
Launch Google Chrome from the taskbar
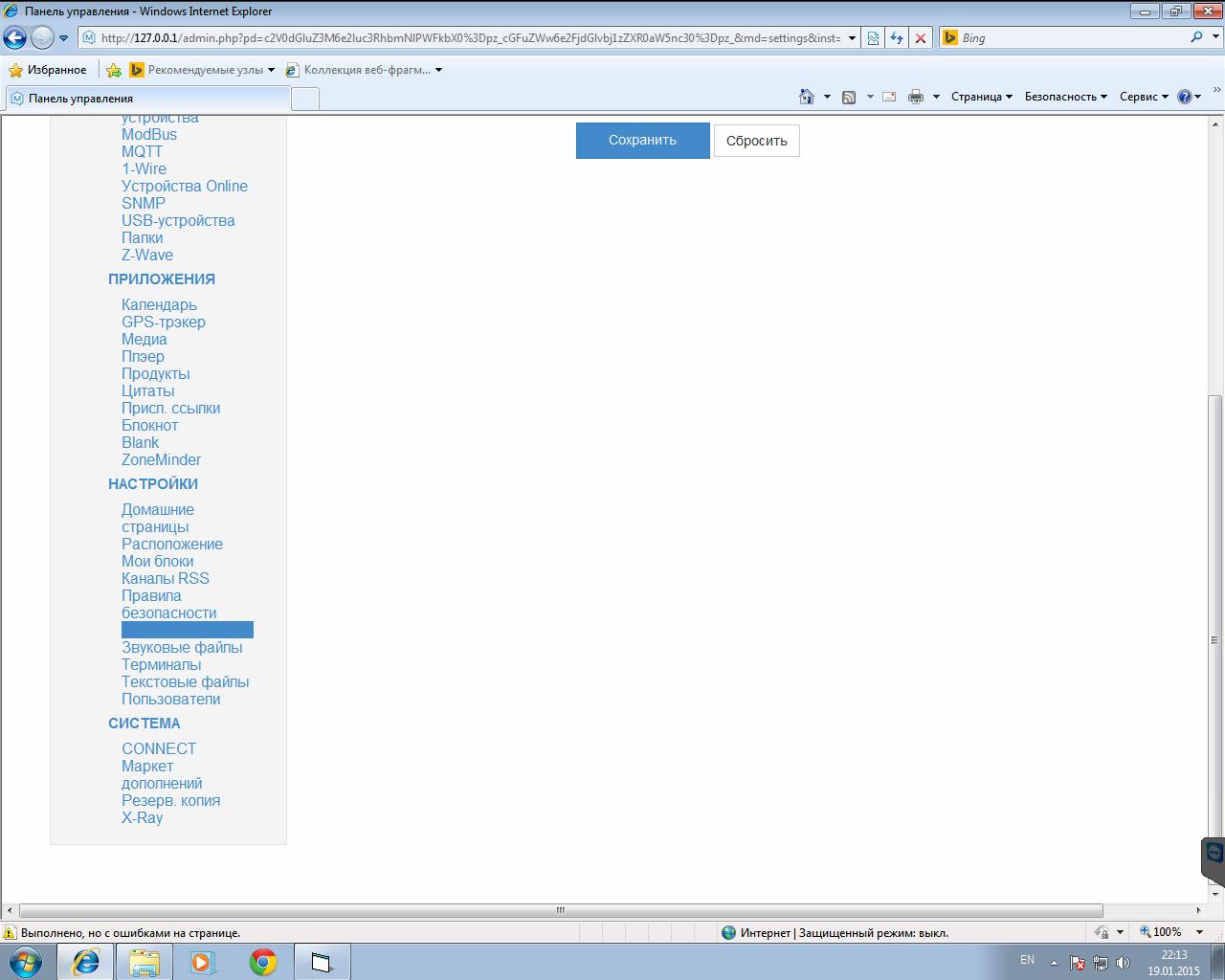tap(262, 961)
